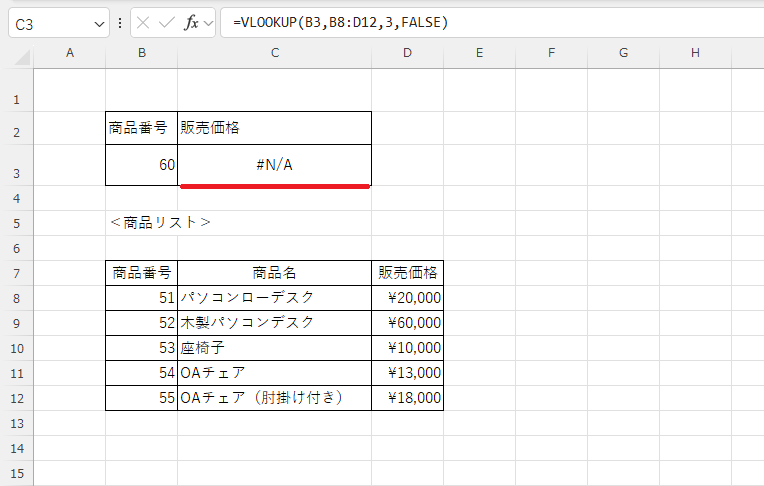Screen dimensions: 764x486
Task: Click the three-dot Name Box resize handle
Action: click(x=121, y=23)
